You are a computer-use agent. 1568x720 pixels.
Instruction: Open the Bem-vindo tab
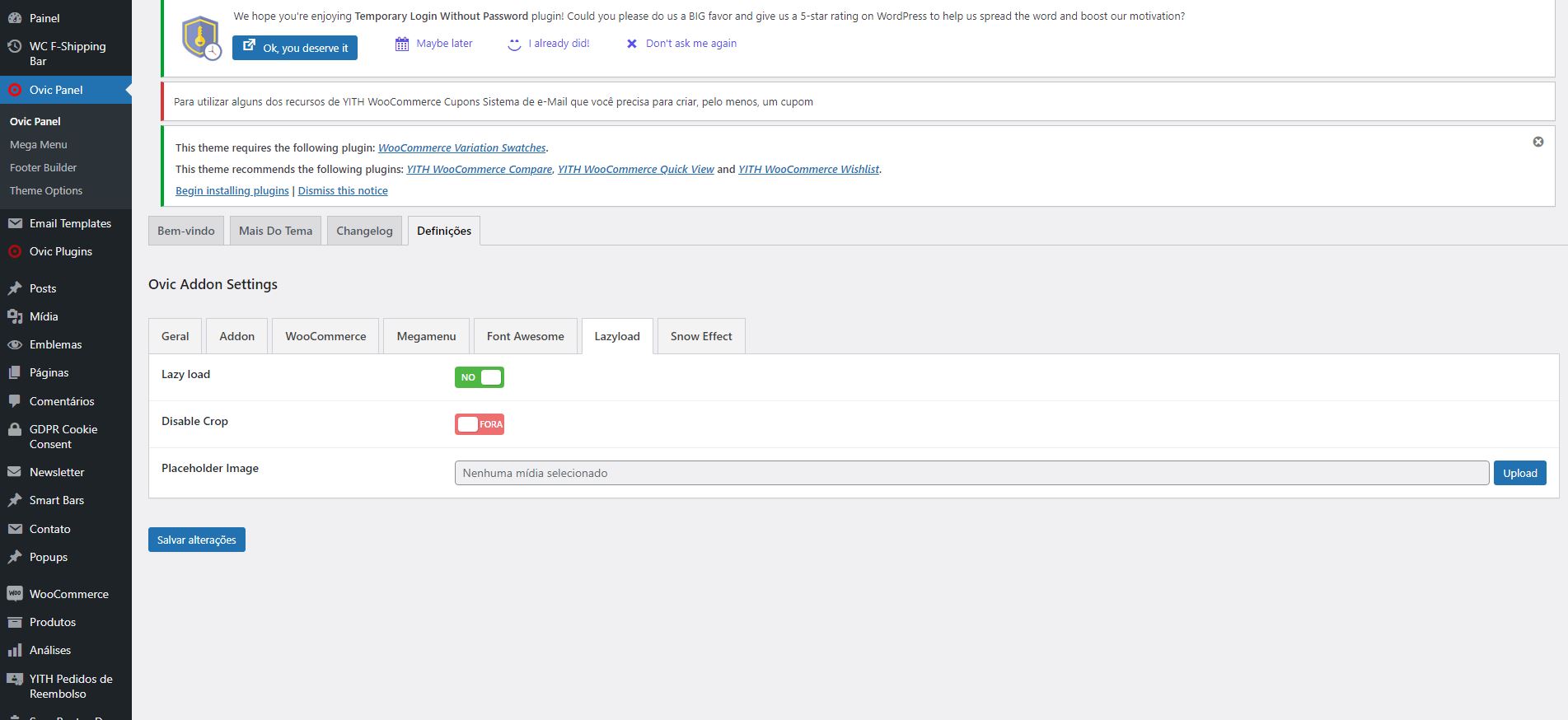(x=186, y=231)
